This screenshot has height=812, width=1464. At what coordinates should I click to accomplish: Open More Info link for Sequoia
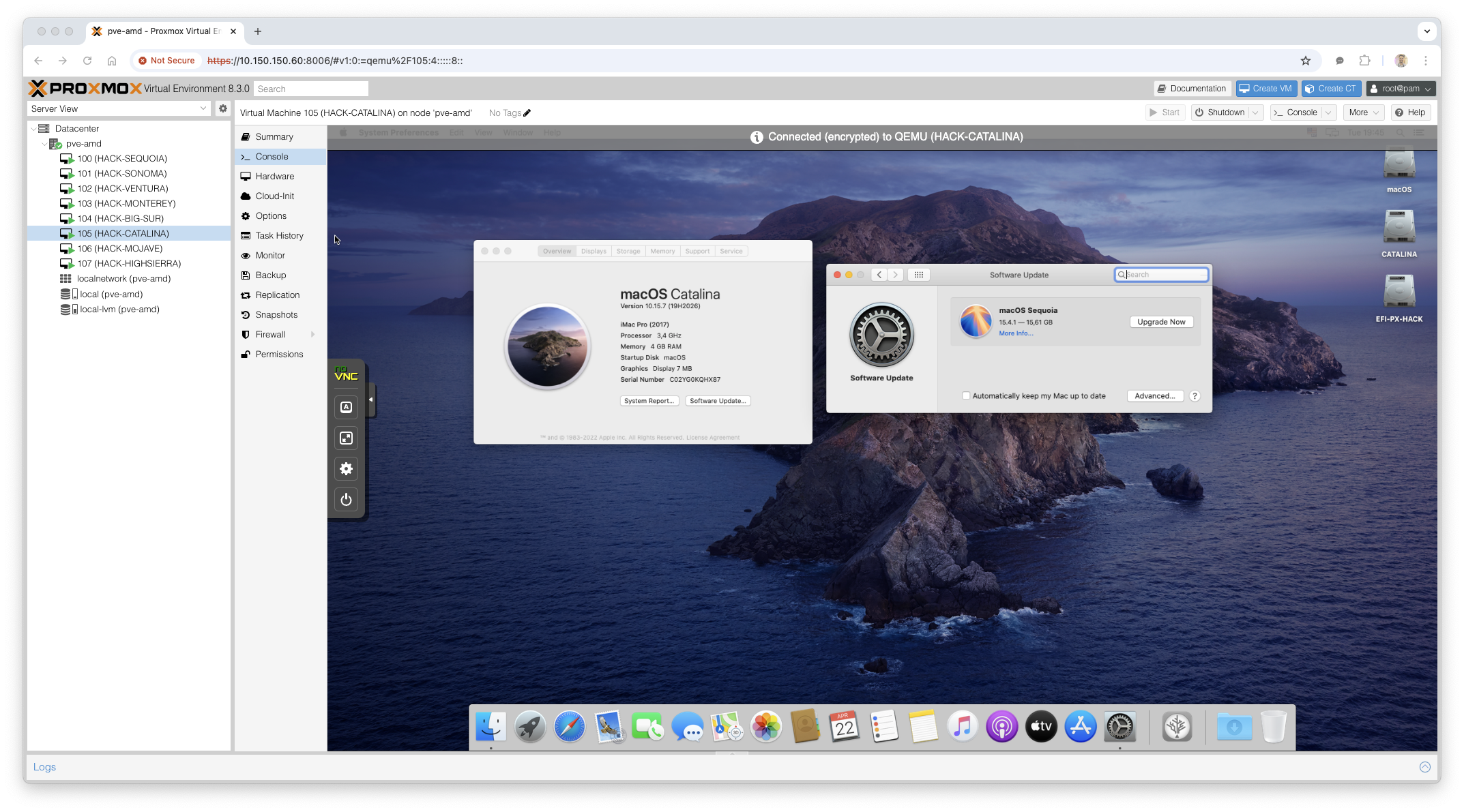pos(1016,333)
